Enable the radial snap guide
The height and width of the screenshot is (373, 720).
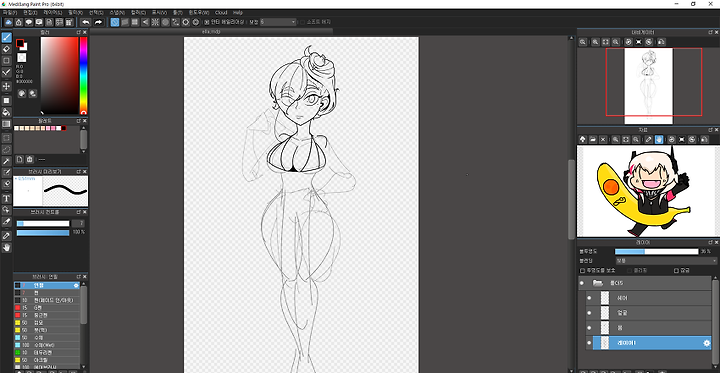click(x=155, y=22)
